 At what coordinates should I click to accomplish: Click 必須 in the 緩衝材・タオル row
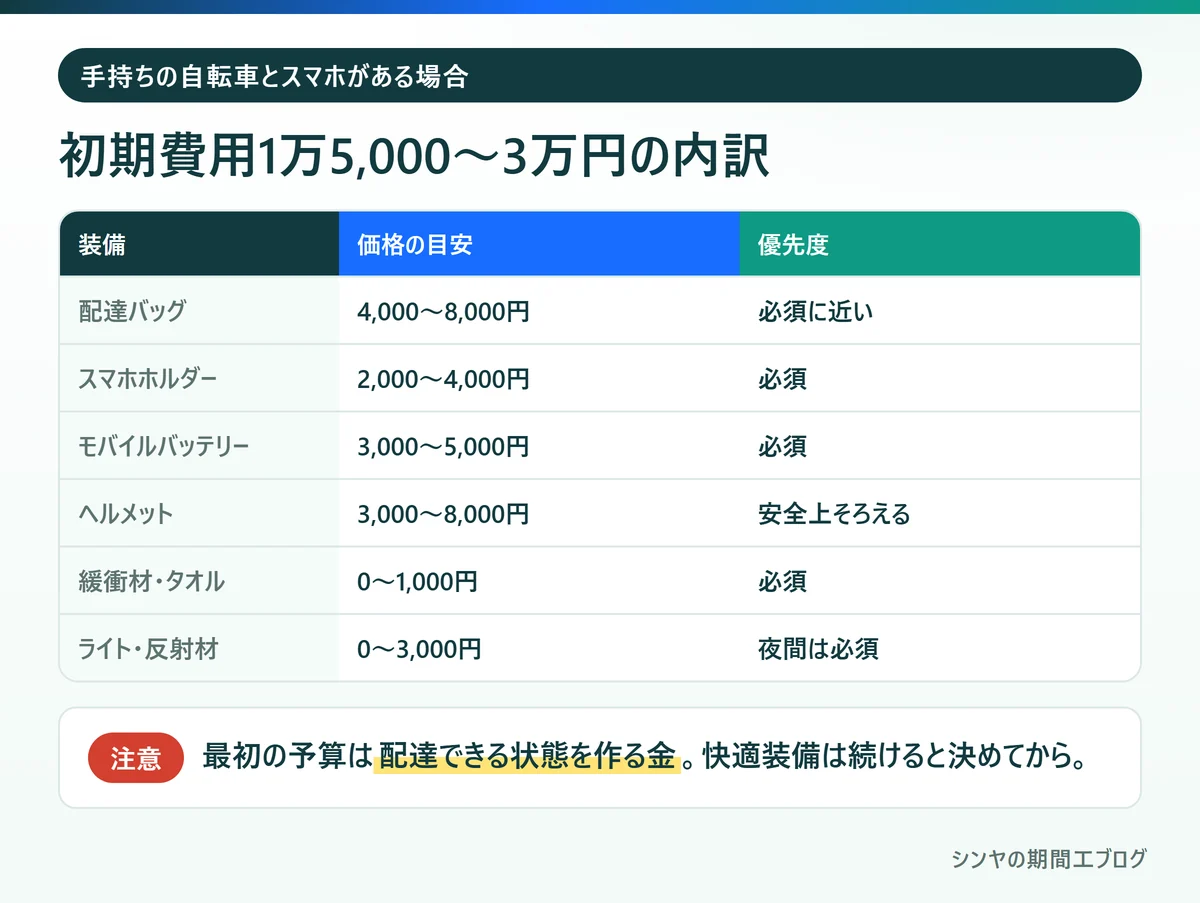pos(782,581)
